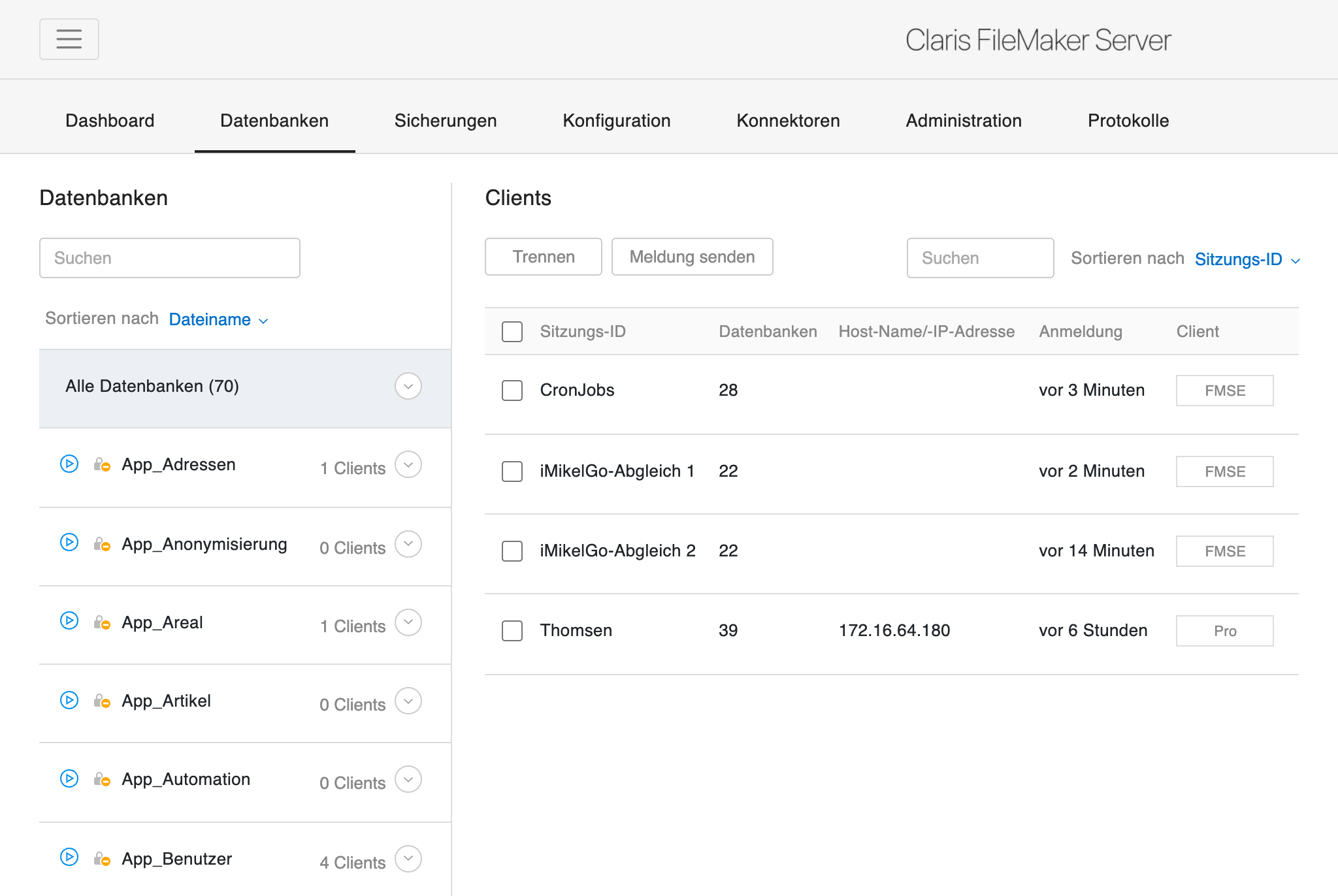The image size is (1338, 896).
Task: Switch to the Konnektoren tab
Action: pyautogui.click(x=788, y=121)
